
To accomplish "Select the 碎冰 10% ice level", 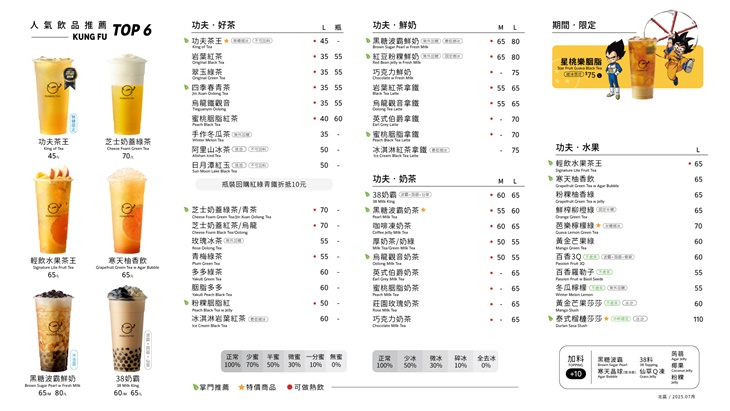I will click(x=461, y=362).
